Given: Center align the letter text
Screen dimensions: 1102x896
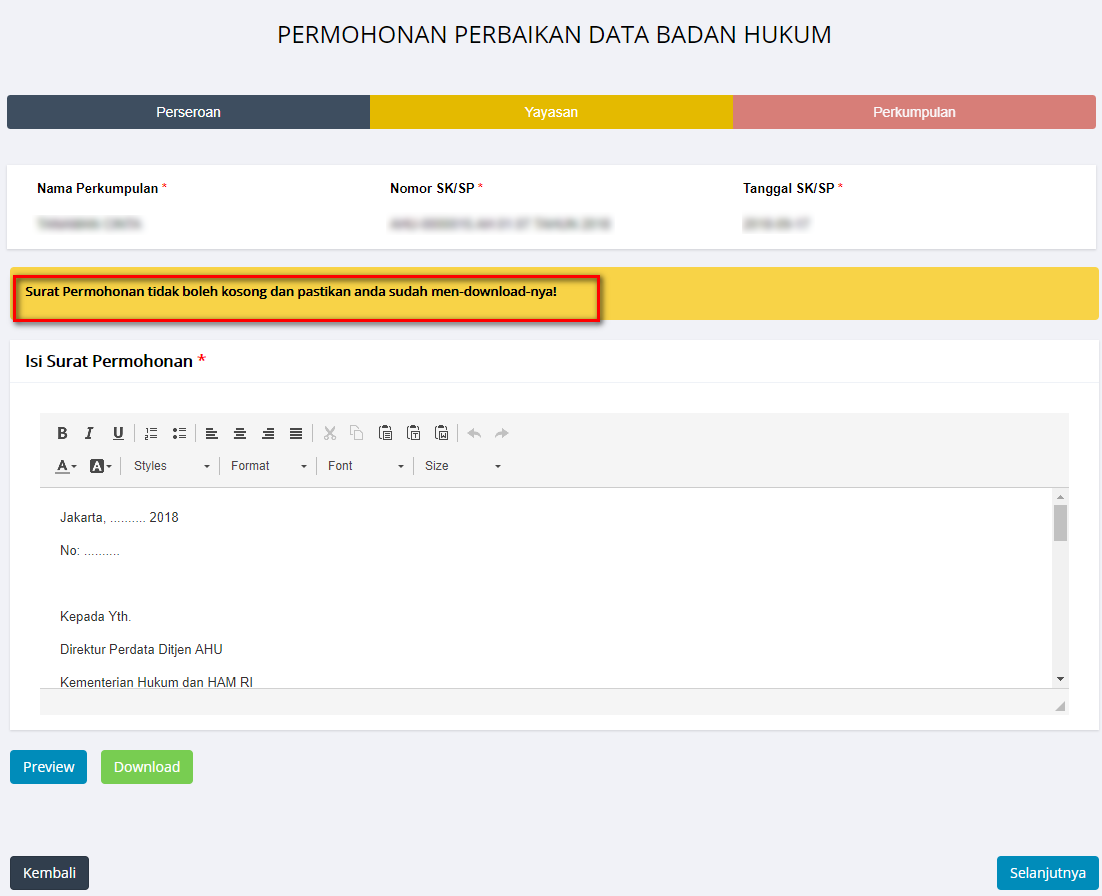Looking at the screenshot, I should click(240, 433).
